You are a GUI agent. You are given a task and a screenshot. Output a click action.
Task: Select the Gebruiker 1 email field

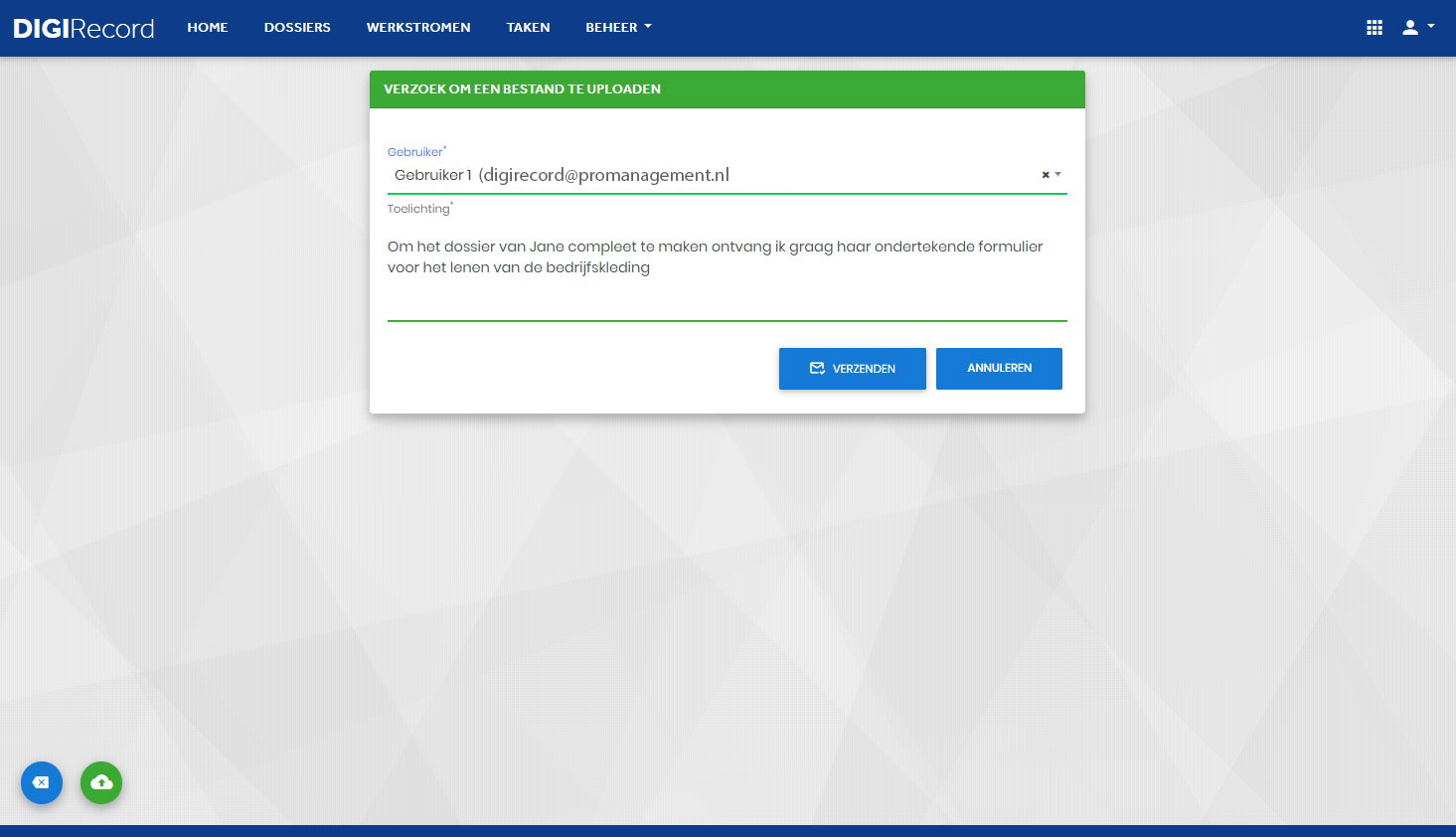(712, 175)
